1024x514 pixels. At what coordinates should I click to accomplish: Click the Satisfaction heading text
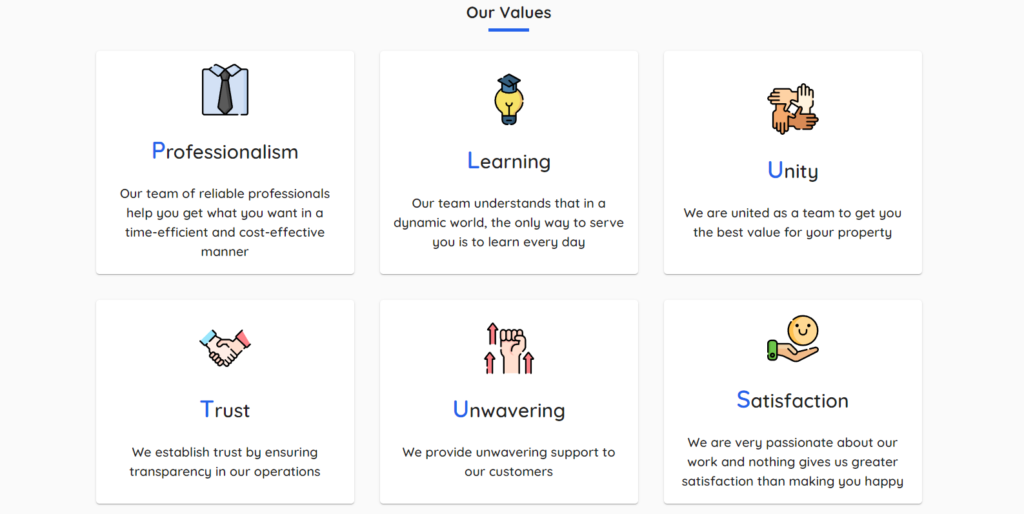(x=793, y=400)
